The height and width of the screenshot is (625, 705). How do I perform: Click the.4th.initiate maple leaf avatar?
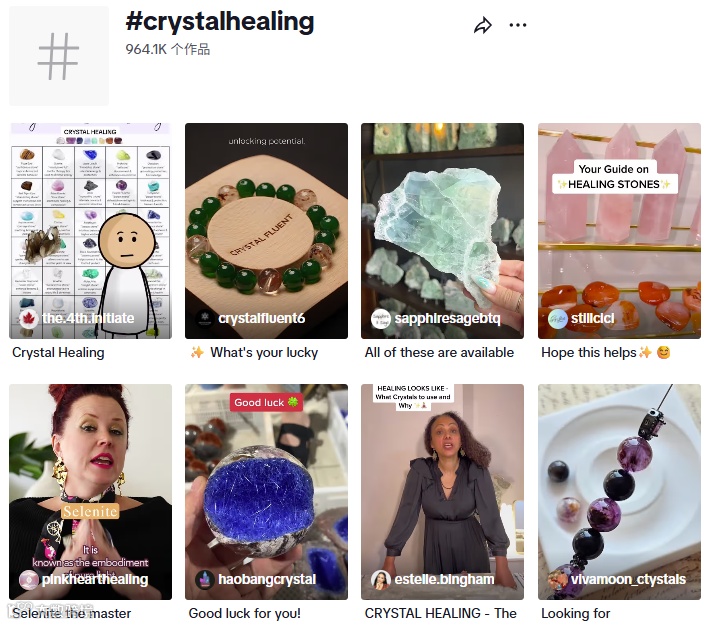[x=28, y=318]
